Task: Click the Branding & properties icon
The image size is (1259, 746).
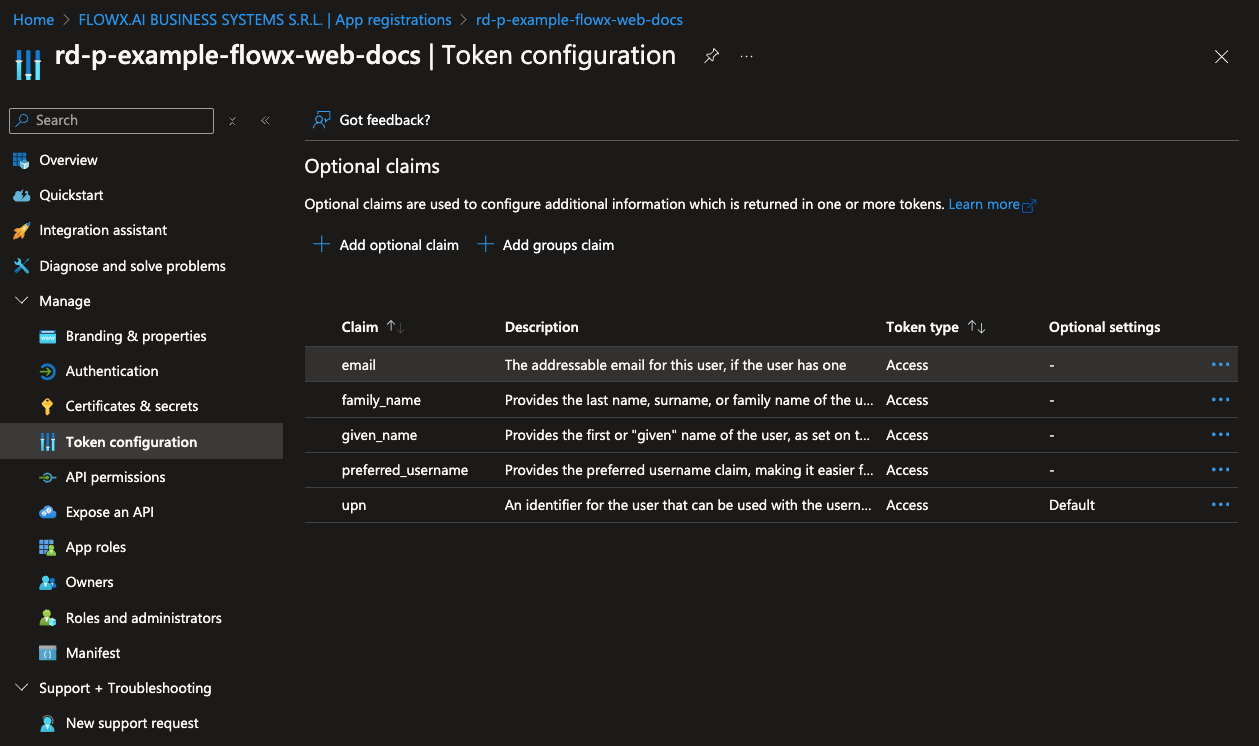Action: click(x=47, y=336)
